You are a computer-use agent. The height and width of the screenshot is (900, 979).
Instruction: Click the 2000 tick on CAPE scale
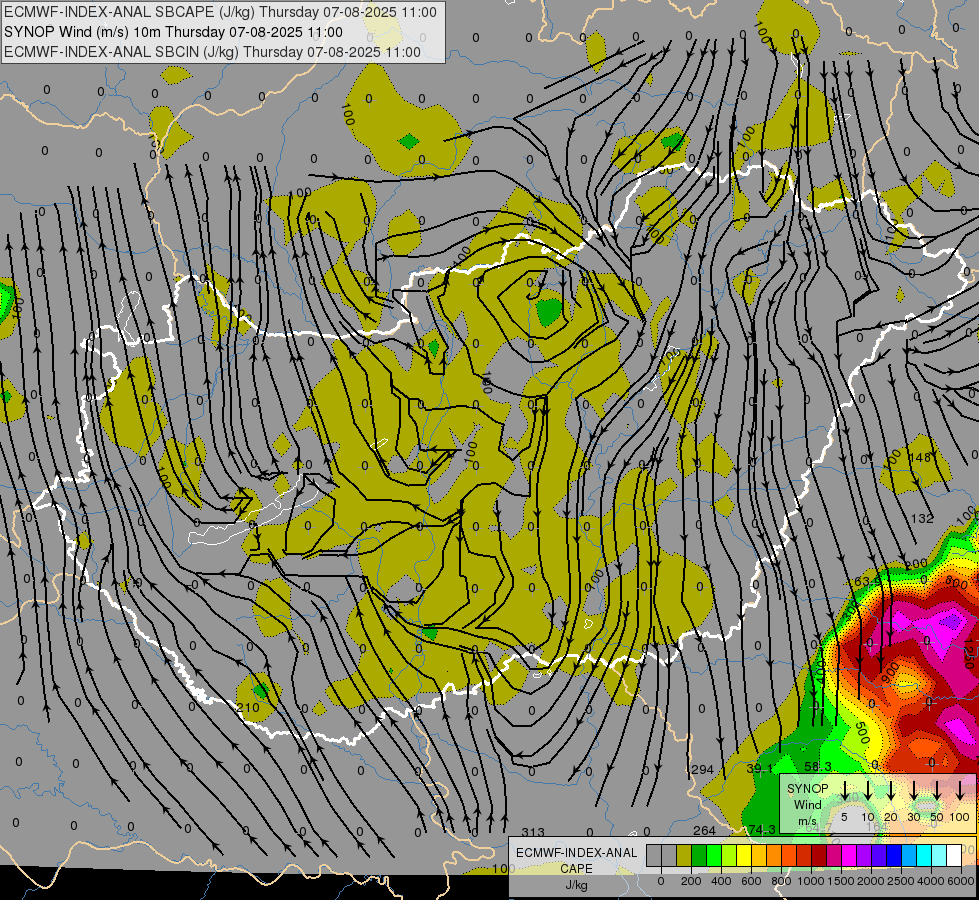(871, 881)
